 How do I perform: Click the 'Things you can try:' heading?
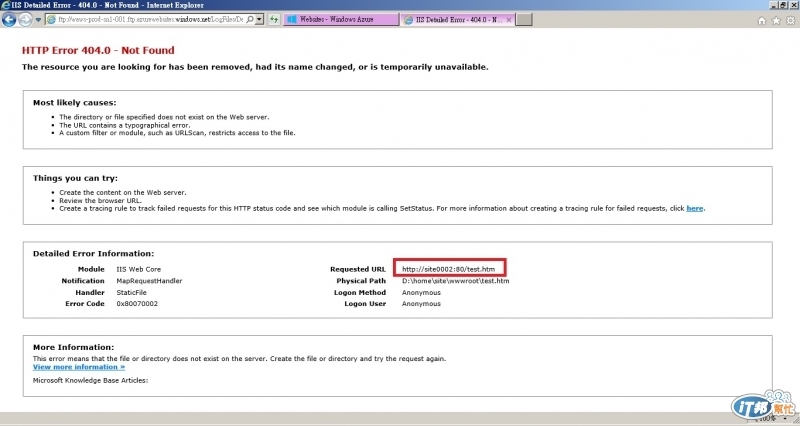click(x=75, y=178)
